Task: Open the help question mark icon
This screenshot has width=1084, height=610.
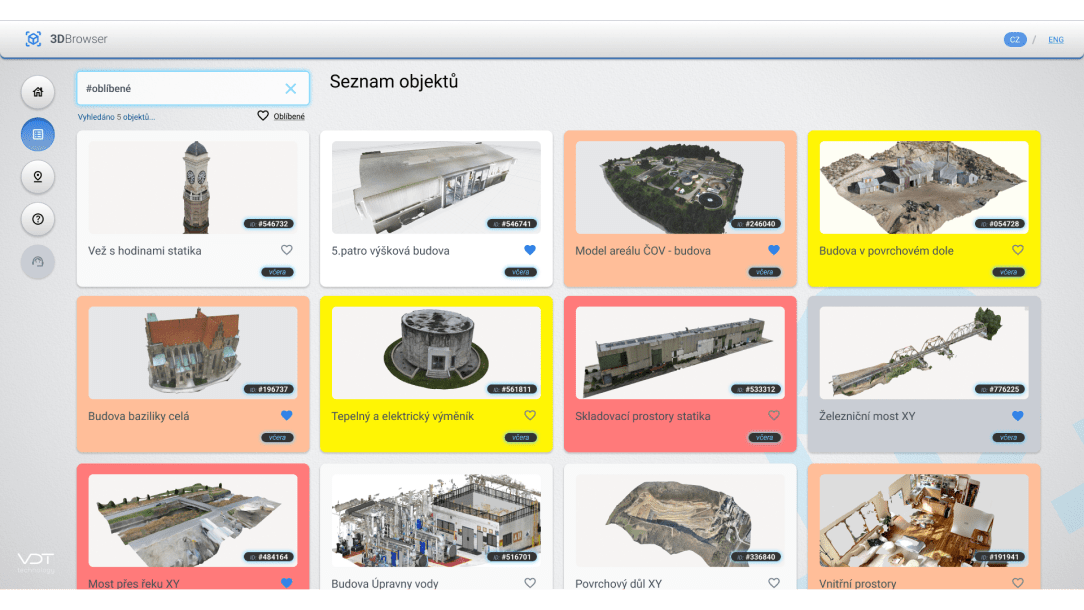Action: [38, 218]
